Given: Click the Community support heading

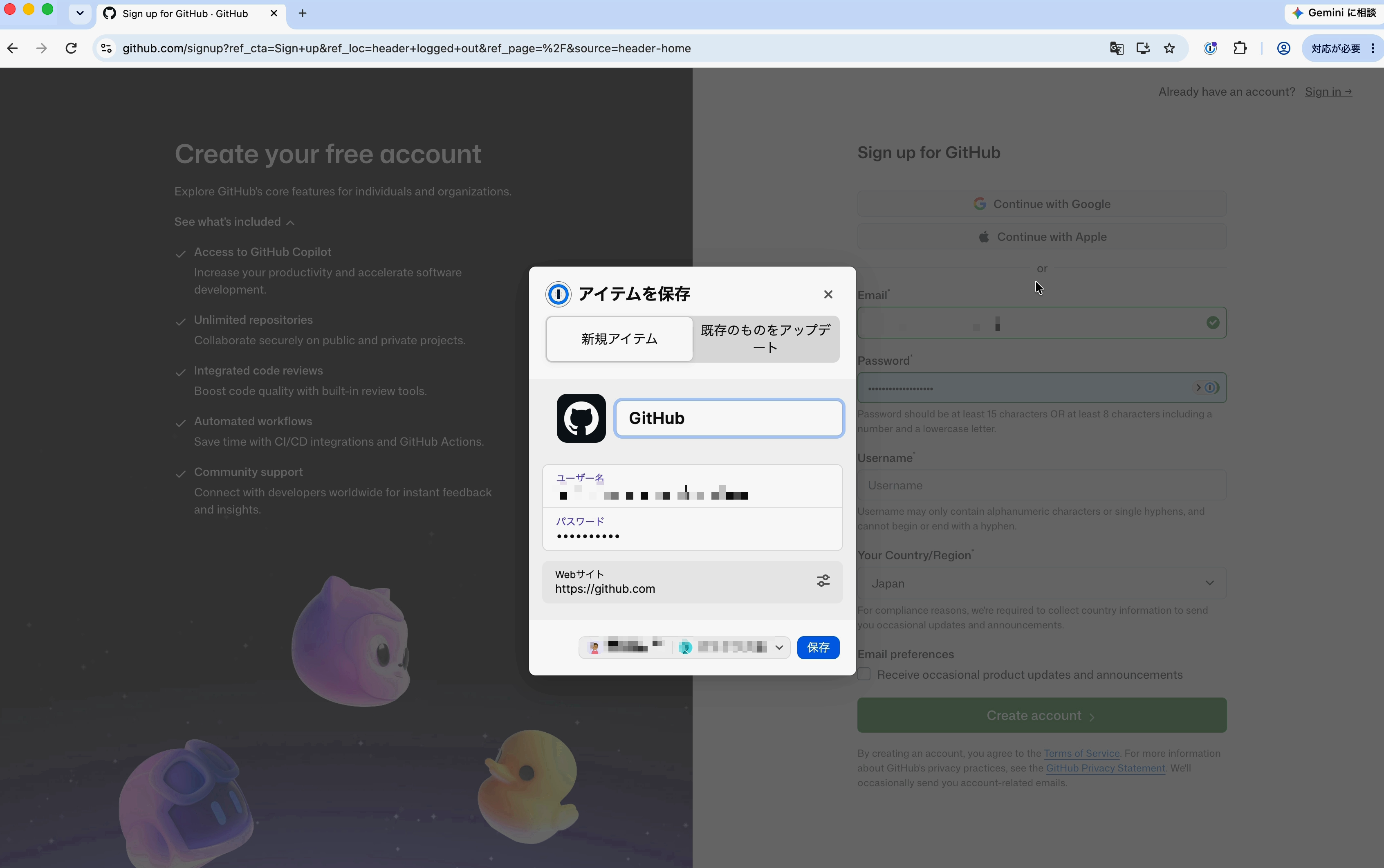Looking at the screenshot, I should point(248,472).
